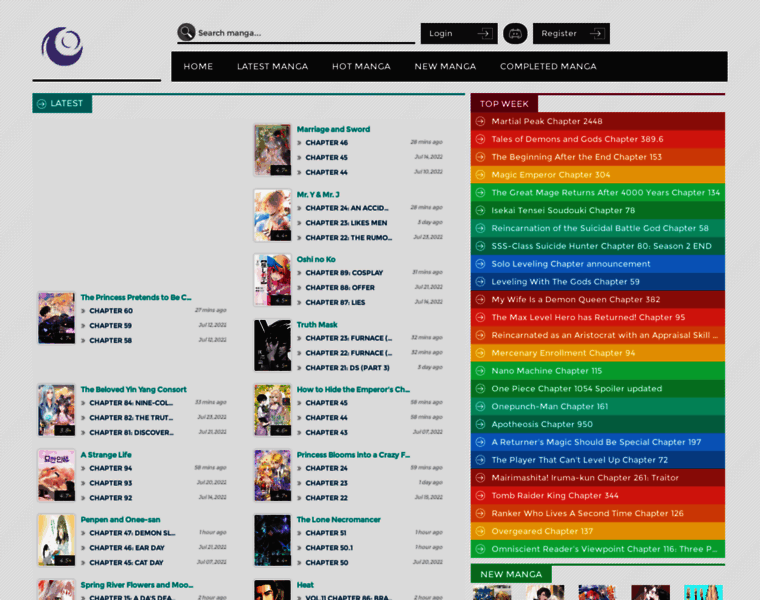Click arrow icon beside Overgeared Chapter 137
This screenshot has height=600, width=760.
click(x=480, y=531)
